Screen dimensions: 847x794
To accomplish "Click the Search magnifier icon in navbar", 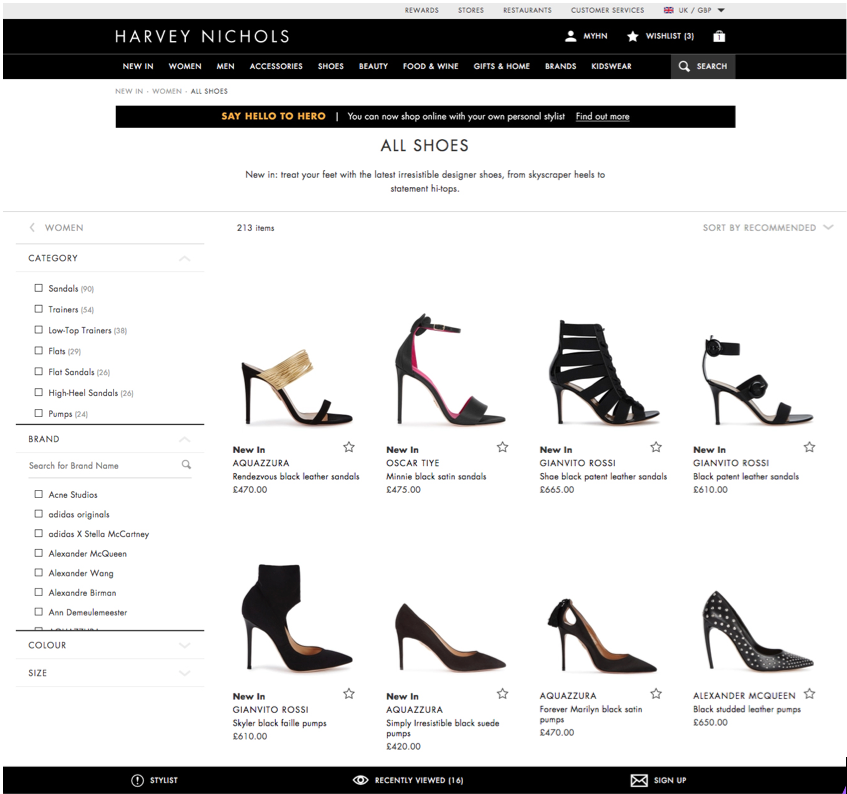I will point(684,66).
